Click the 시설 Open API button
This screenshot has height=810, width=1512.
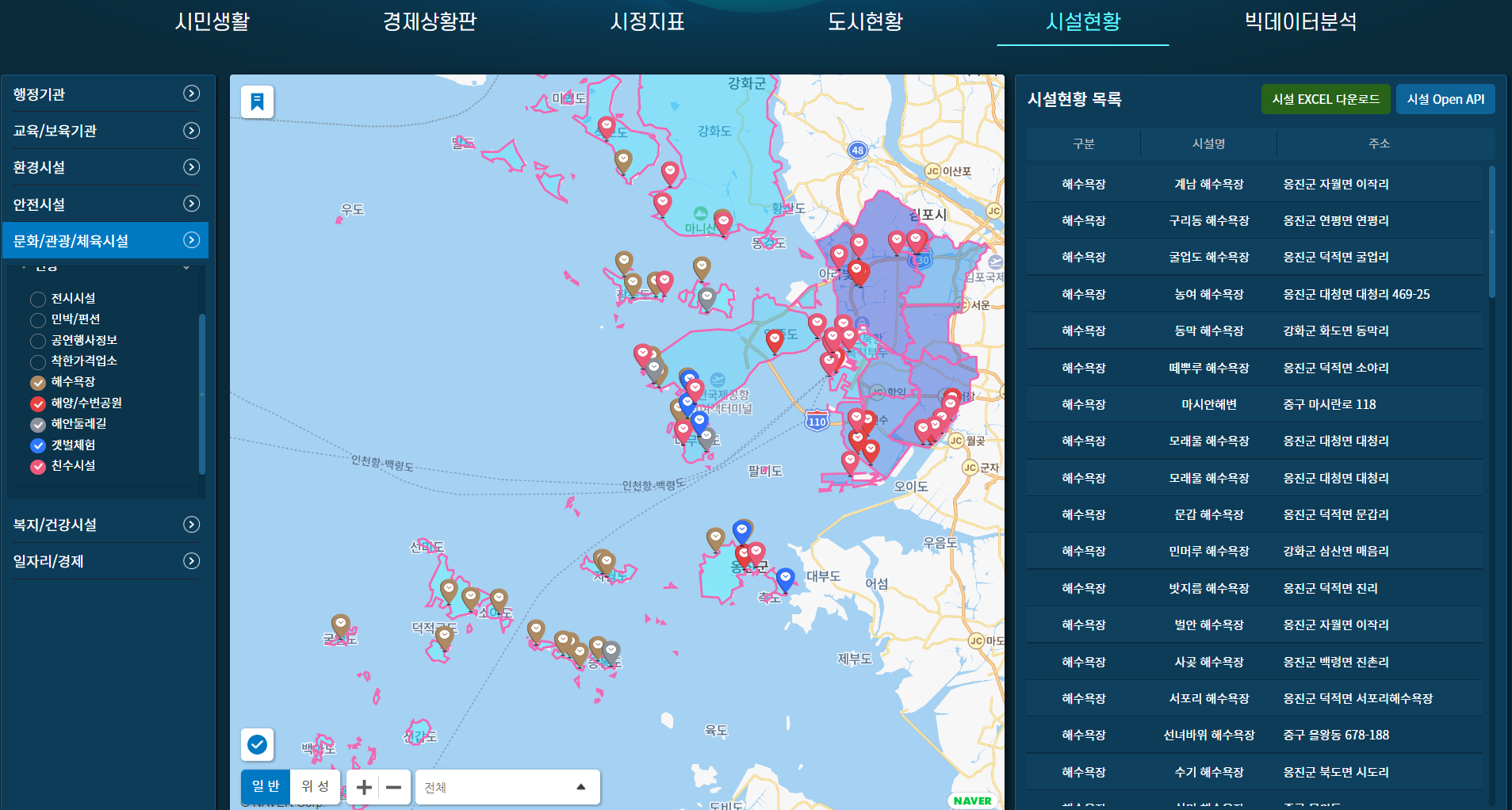1445,99
